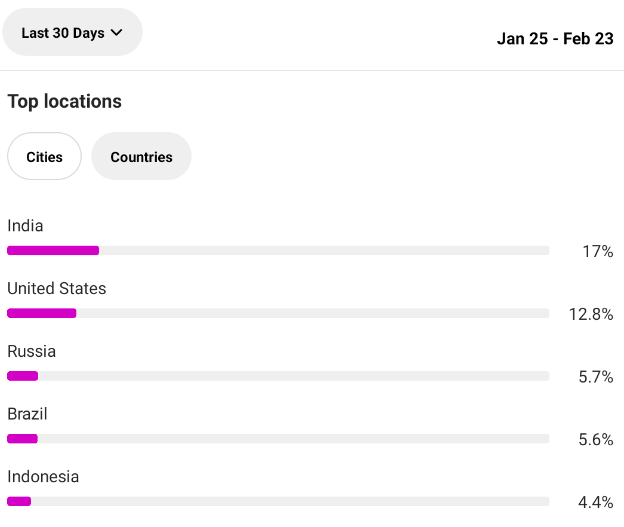This screenshot has width=624, height=527.
Task: Click the Brazil label
Action: point(27,414)
